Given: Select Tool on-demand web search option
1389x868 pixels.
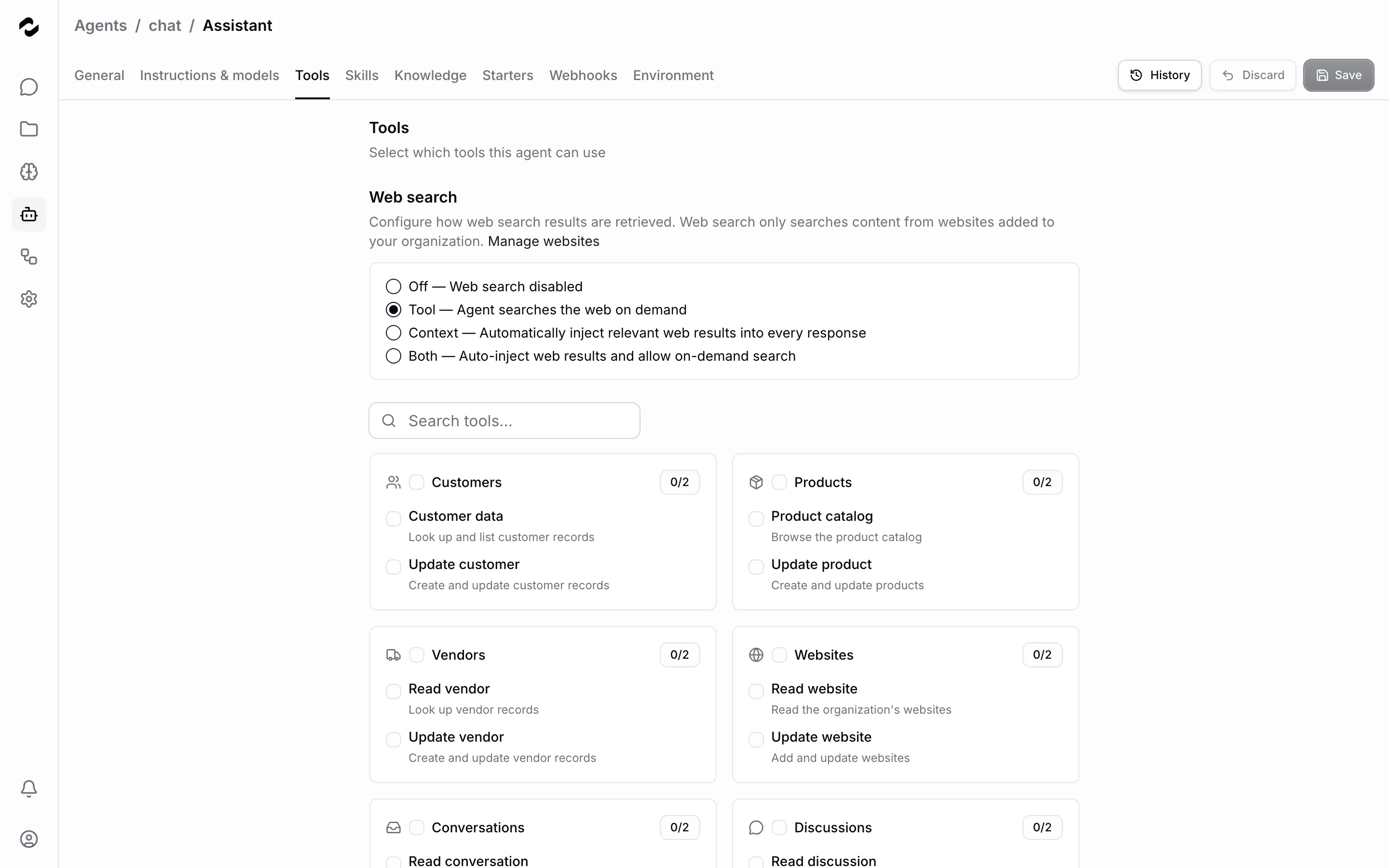Looking at the screenshot, I should click(x=393, y=310).
